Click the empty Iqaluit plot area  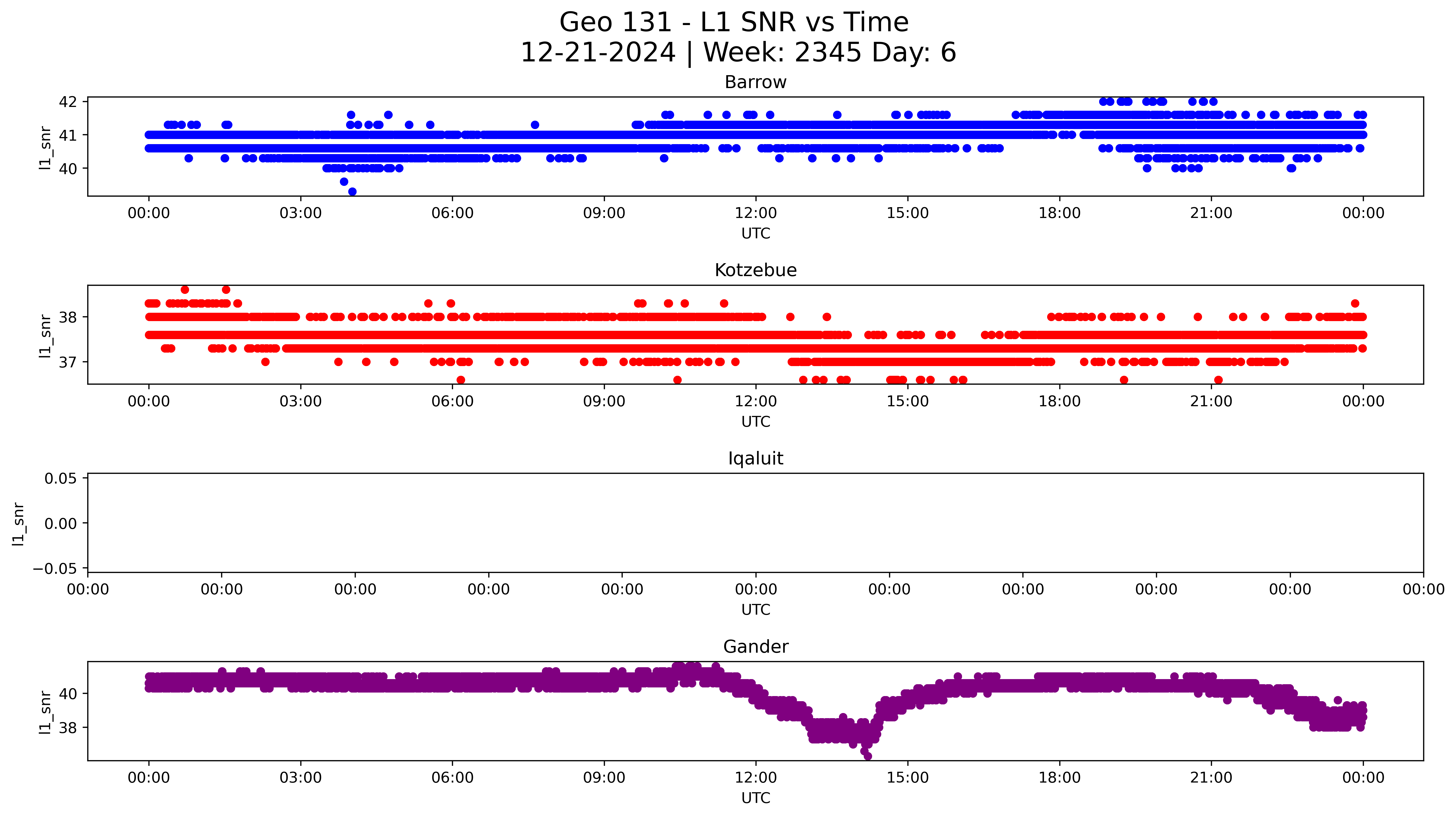point(755,523)
